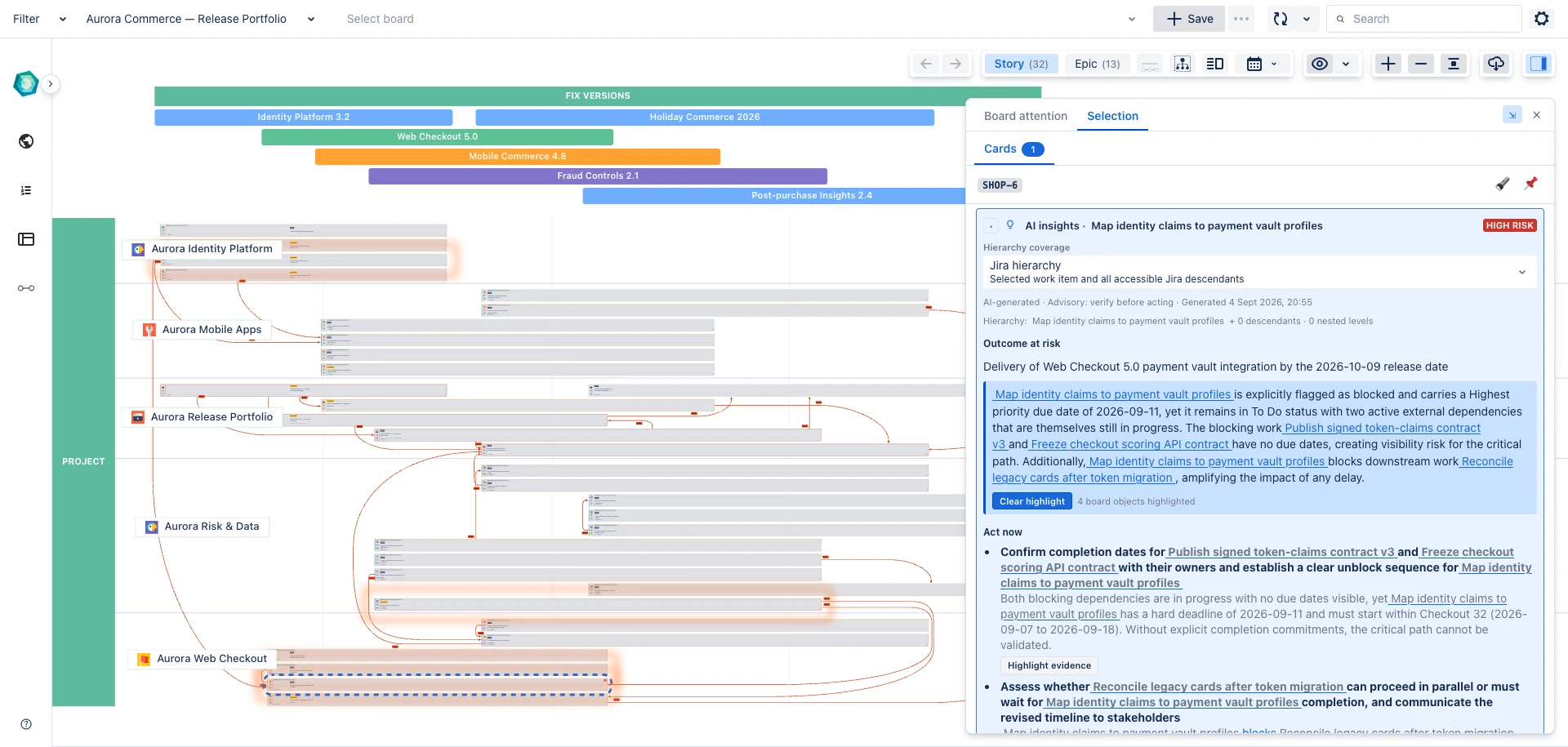Click the Aurora Risk & Data project label

click(x=203, y=527)
